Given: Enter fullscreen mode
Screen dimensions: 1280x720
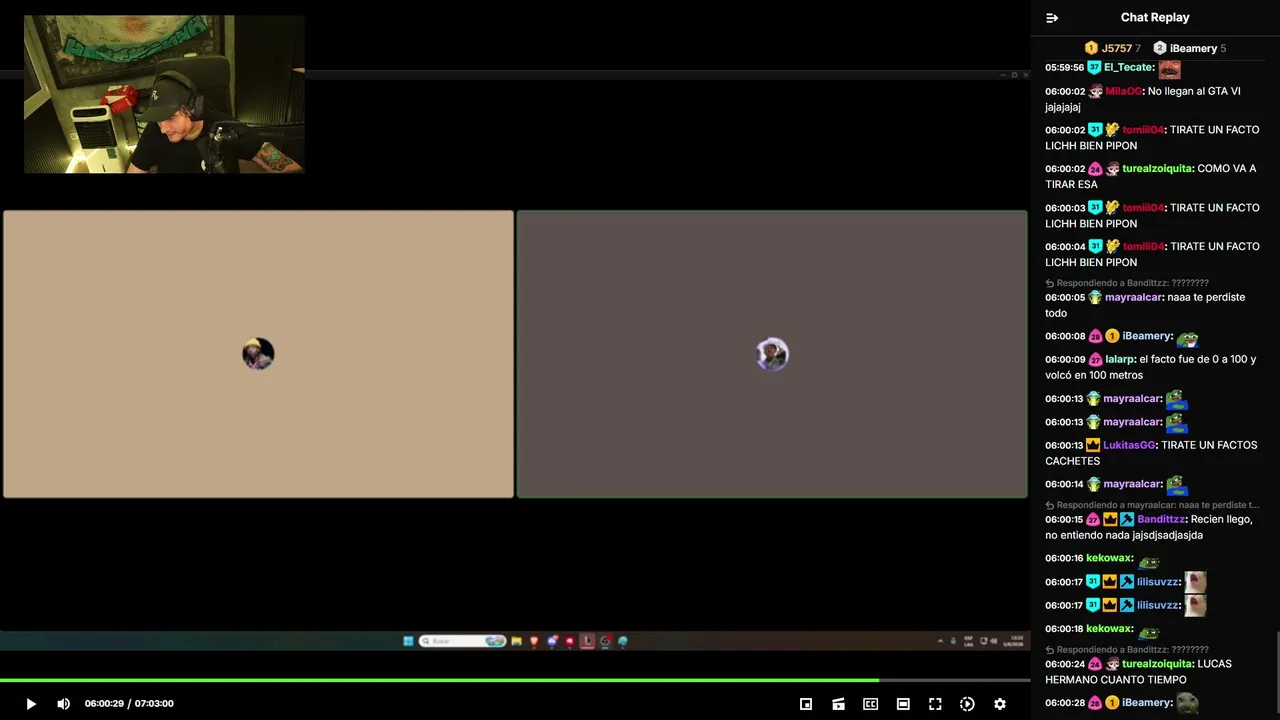Looking at the screenshot, I should pos(935,704).
